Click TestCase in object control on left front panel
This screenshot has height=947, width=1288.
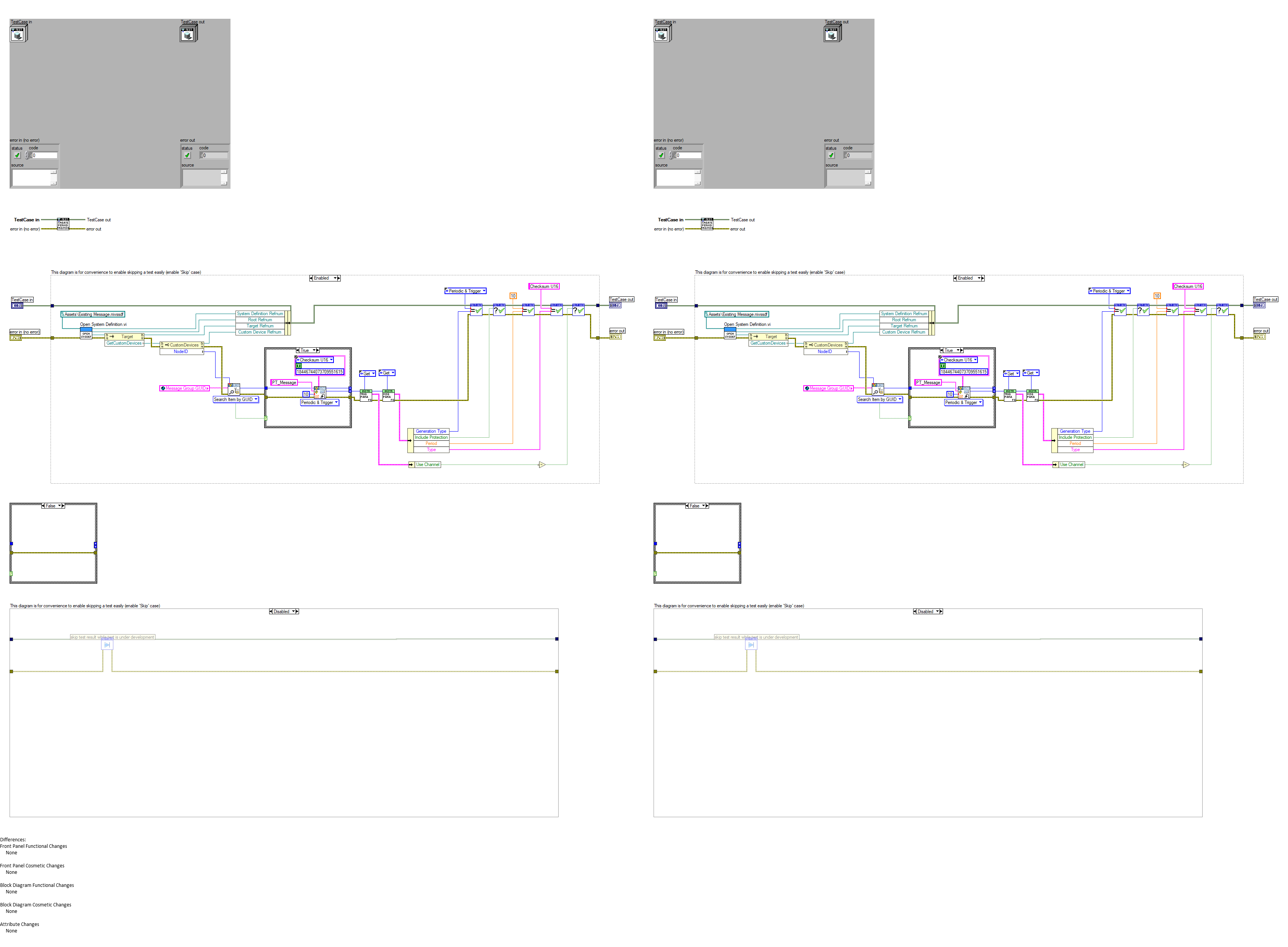tap(18, 34)
